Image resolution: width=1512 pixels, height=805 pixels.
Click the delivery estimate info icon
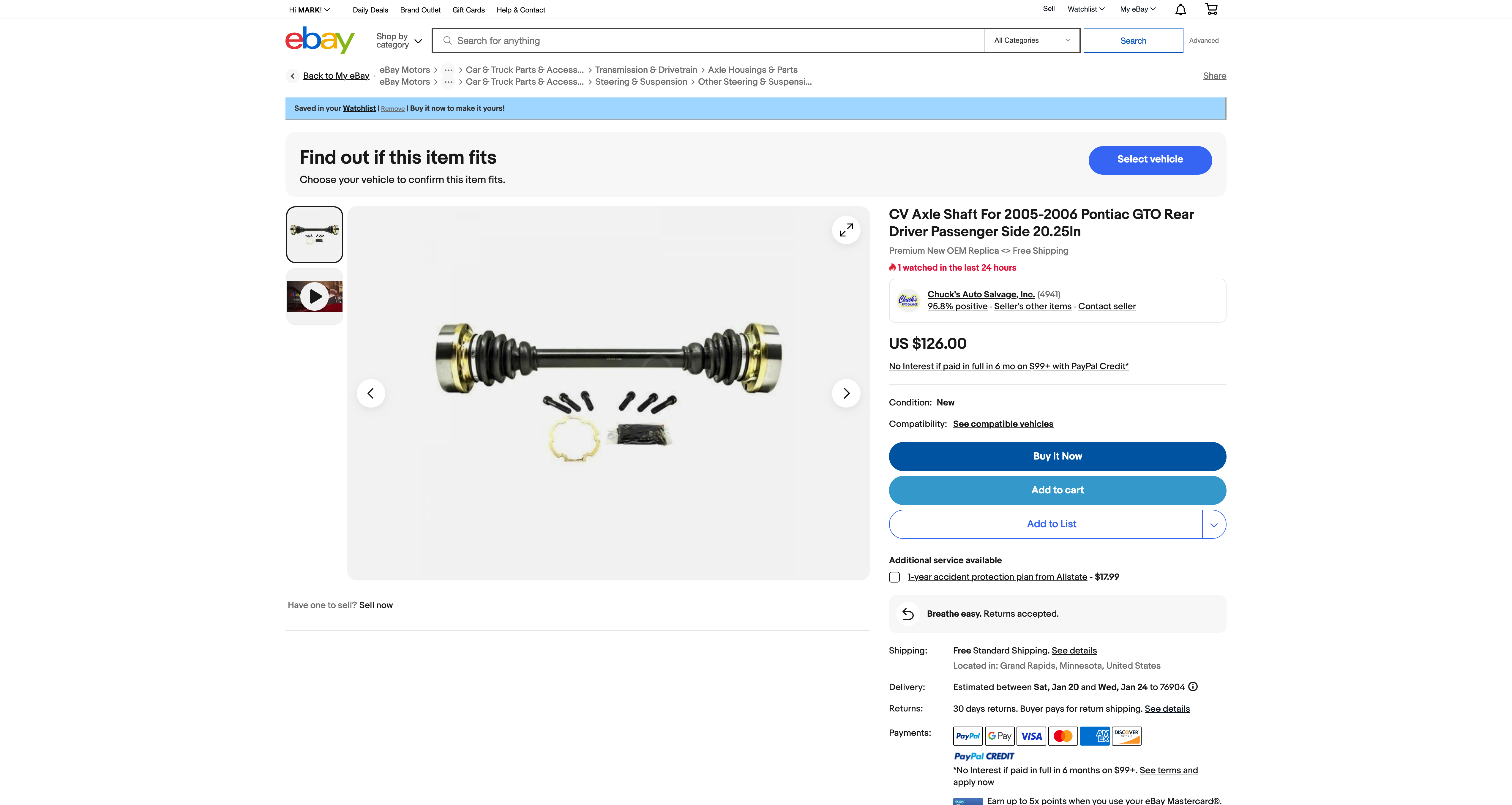coord(1193,686)
